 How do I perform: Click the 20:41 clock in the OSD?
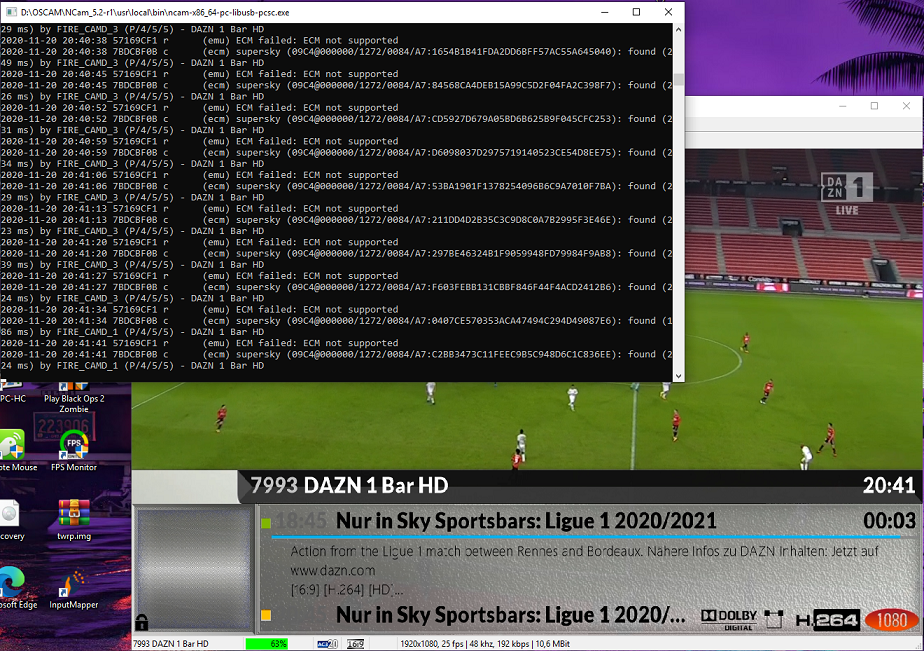pyautogui.click(x=889, y=485)
